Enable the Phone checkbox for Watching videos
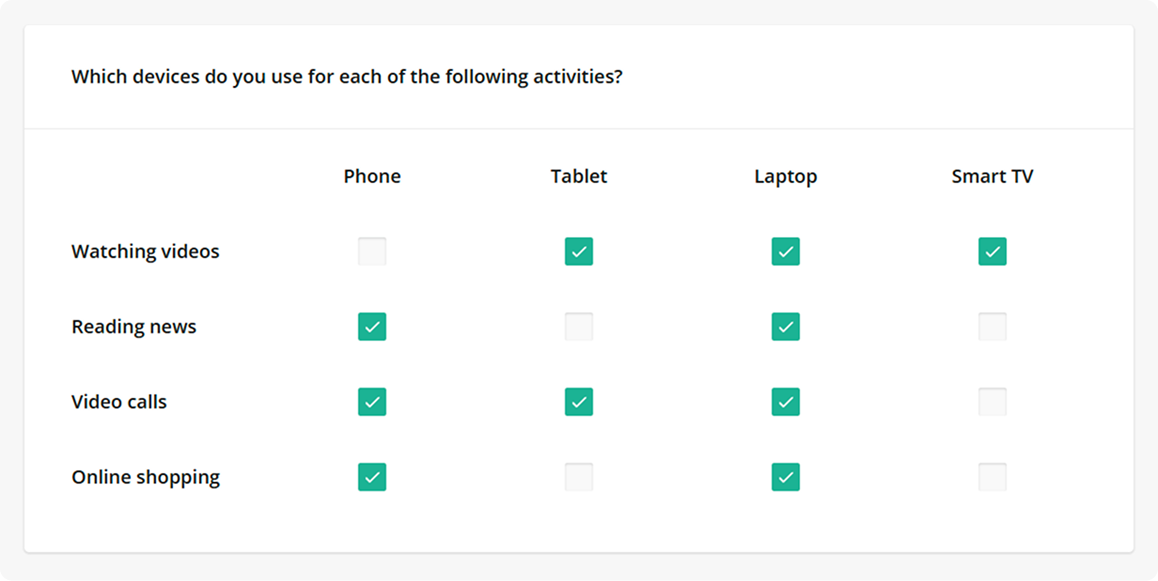This screenshot has width=1158, height=581. click(372, 251)
